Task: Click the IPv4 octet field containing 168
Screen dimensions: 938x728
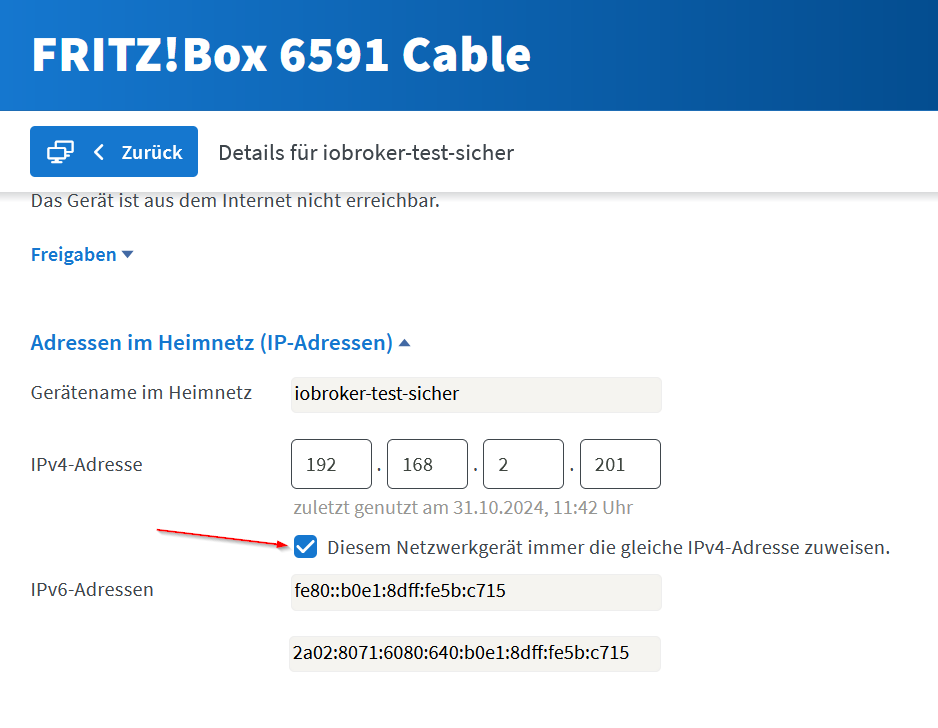Action: coord(427,465)
